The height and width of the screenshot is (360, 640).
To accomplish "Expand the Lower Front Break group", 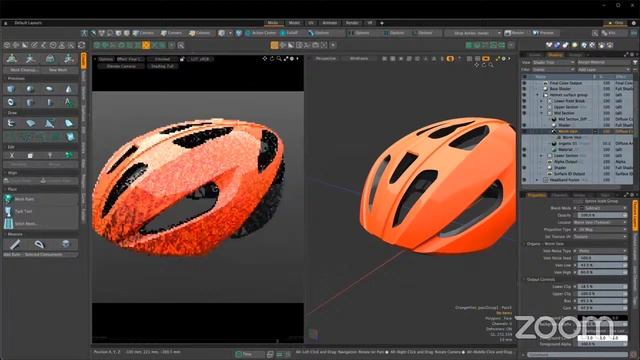I will (542, 101).
